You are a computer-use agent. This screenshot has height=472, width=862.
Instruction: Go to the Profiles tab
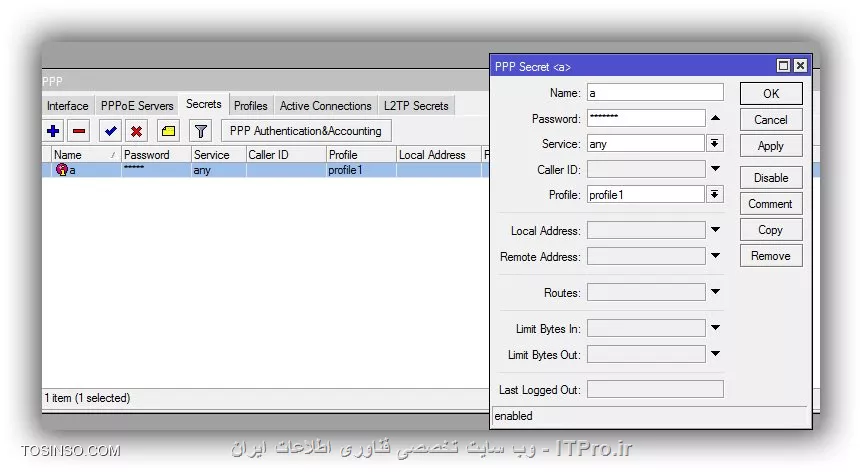point(251,105)
